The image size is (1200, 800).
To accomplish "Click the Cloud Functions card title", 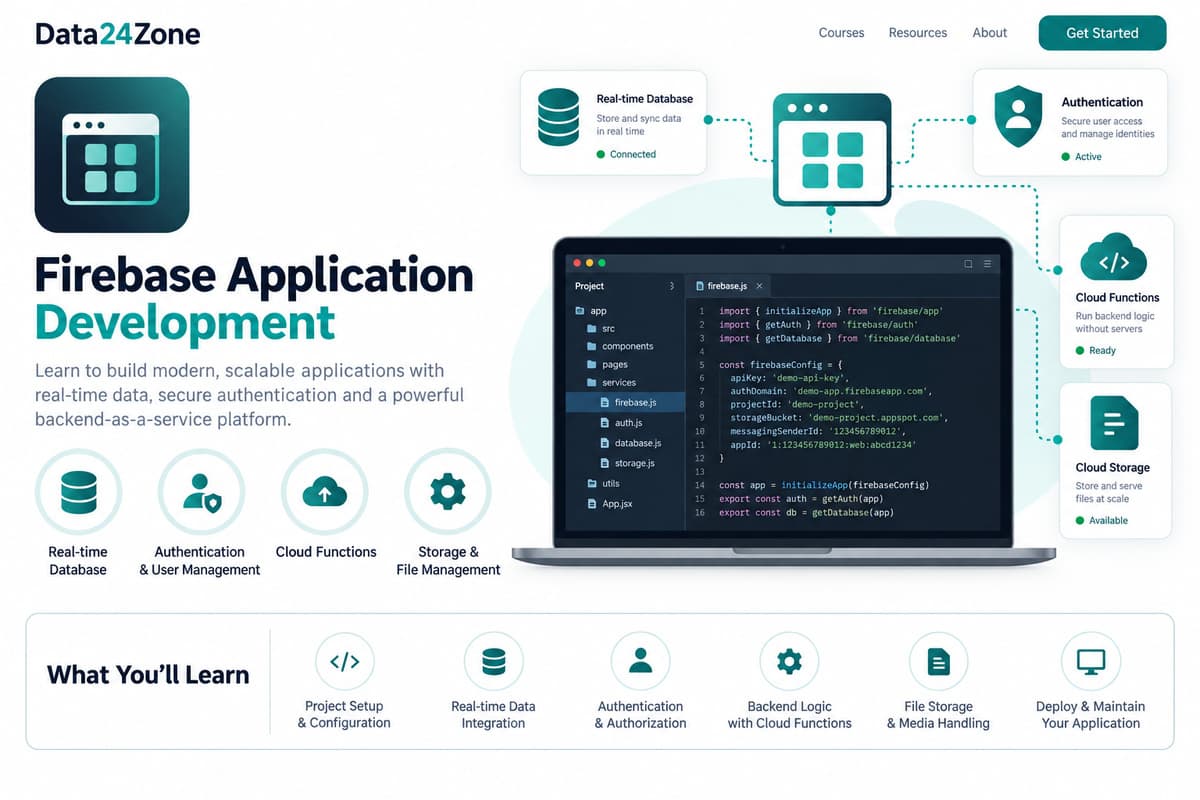I will coord(1117,298).
